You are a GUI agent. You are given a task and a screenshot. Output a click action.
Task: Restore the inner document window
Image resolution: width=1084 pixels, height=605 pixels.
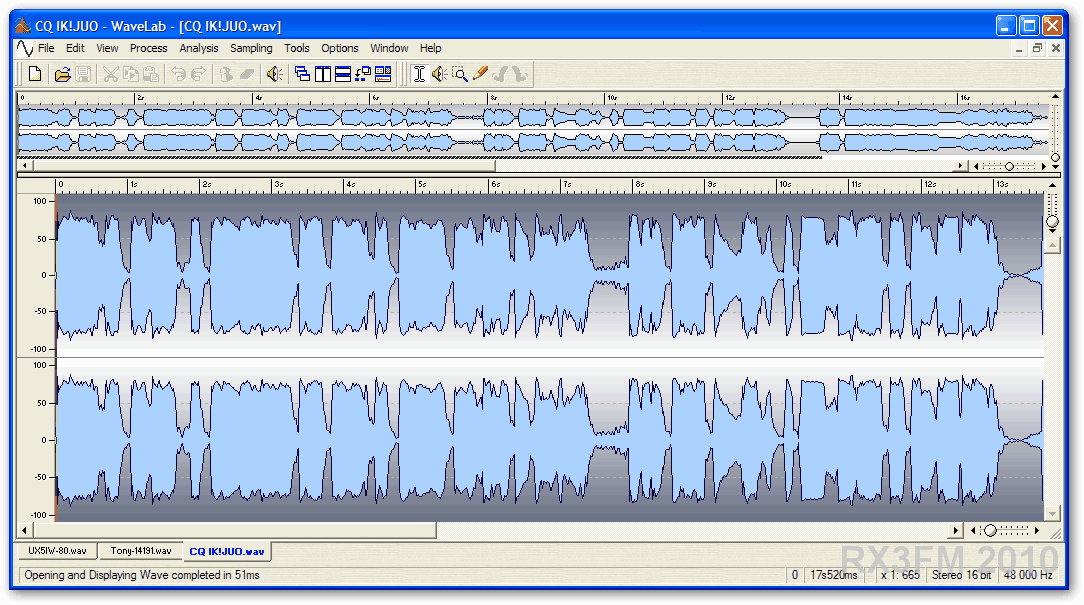(x=1037, y=48)
